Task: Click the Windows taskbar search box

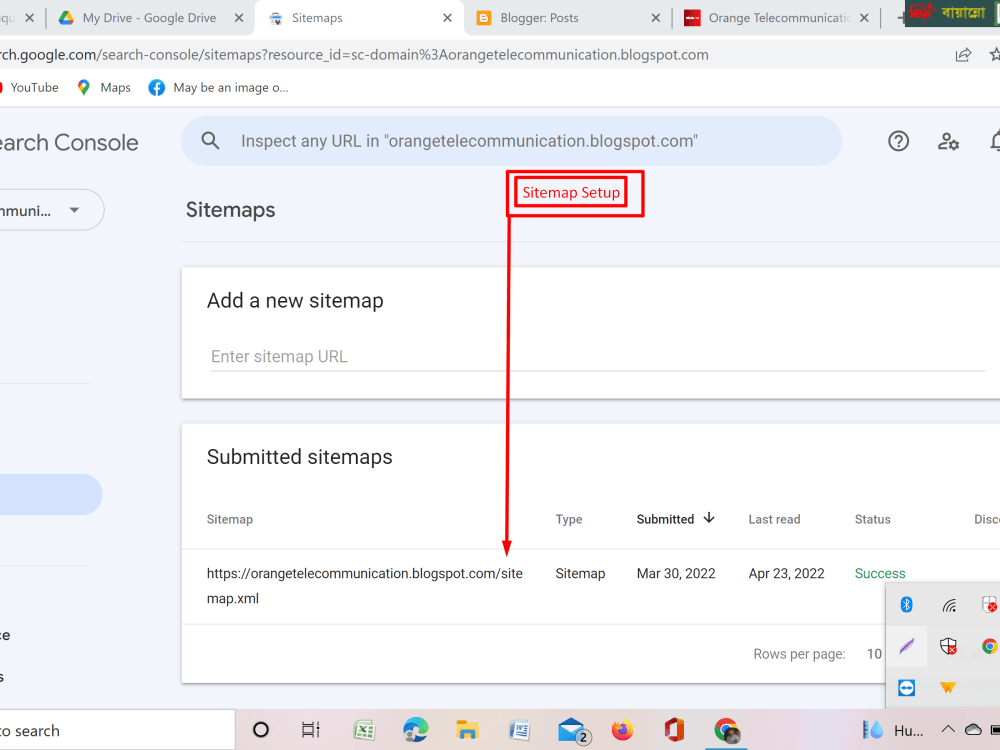Action: 117,730
